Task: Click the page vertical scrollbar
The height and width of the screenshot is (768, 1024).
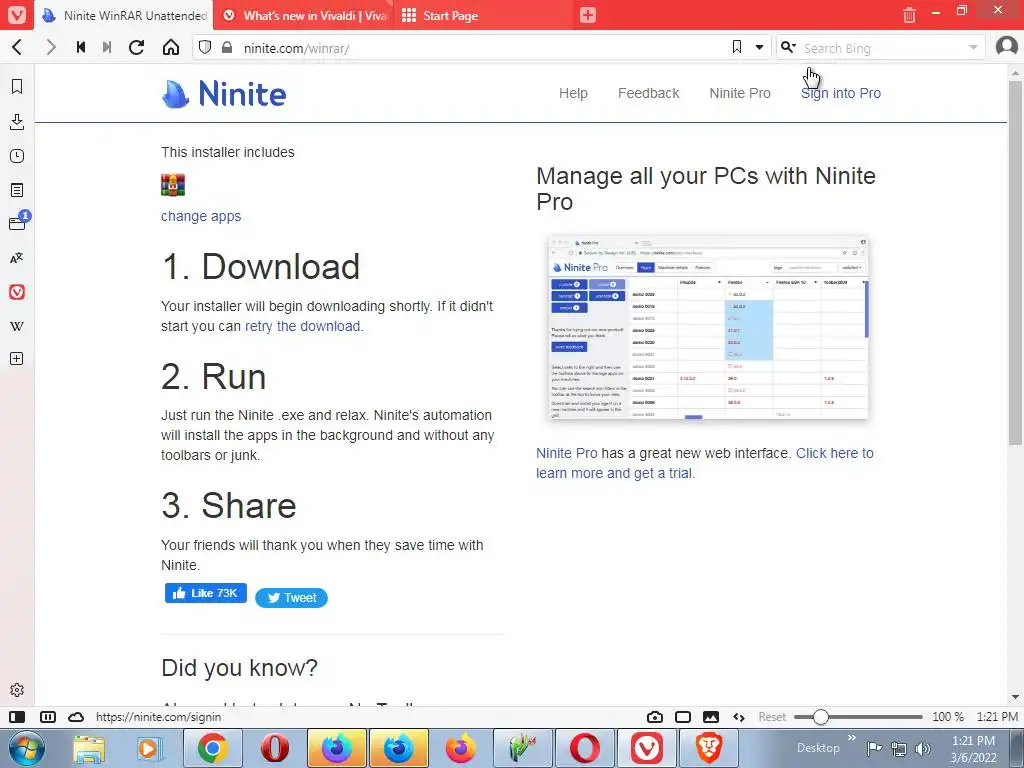Action: 1015,264
